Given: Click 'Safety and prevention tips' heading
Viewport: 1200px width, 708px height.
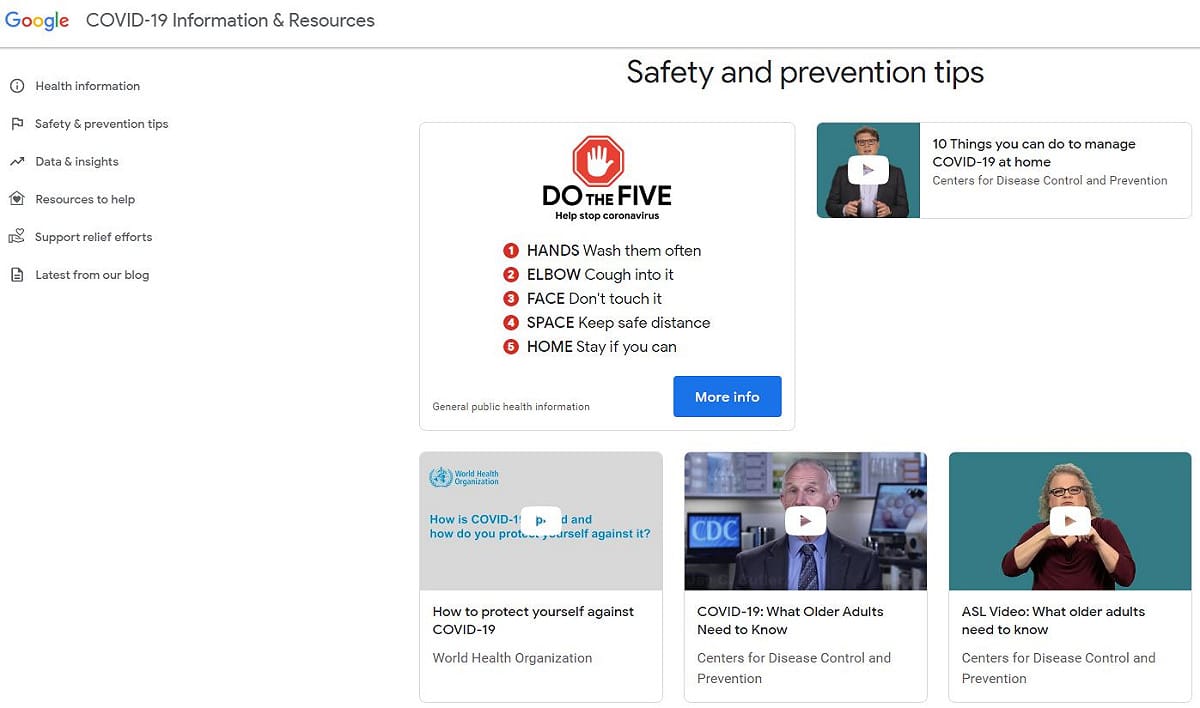Looking at the screenshot, I should point(805,72).
